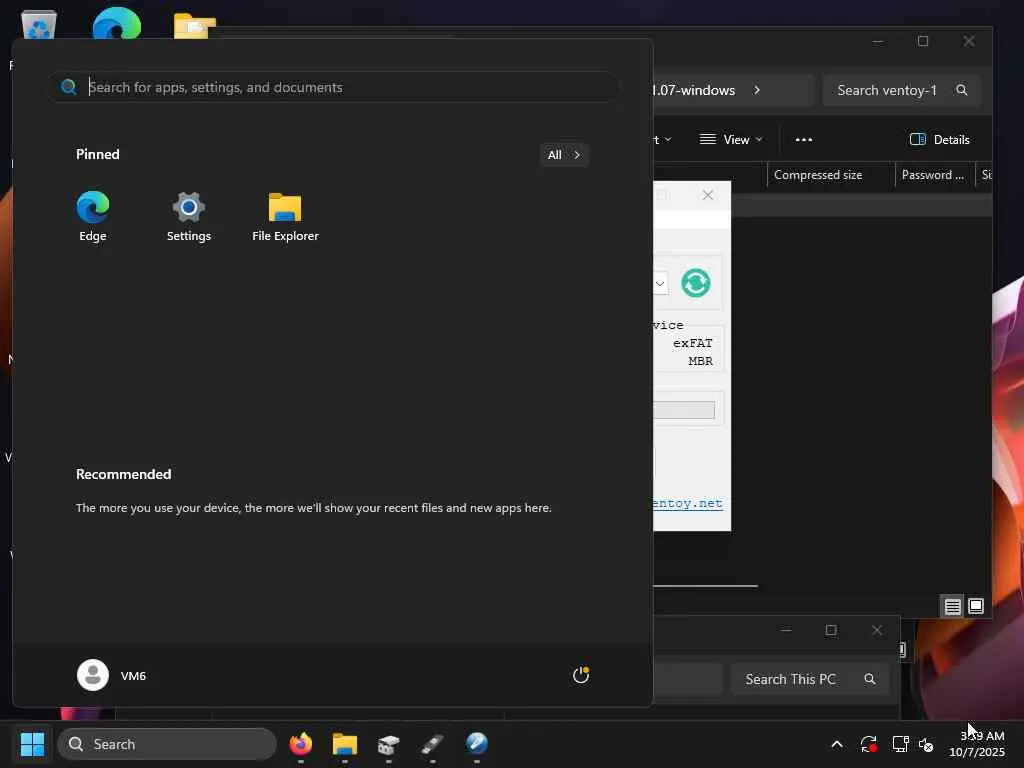Expand the Ventoy device dropdown
This screenshot has height=768, width=1024.
click(x=660, y=283)
